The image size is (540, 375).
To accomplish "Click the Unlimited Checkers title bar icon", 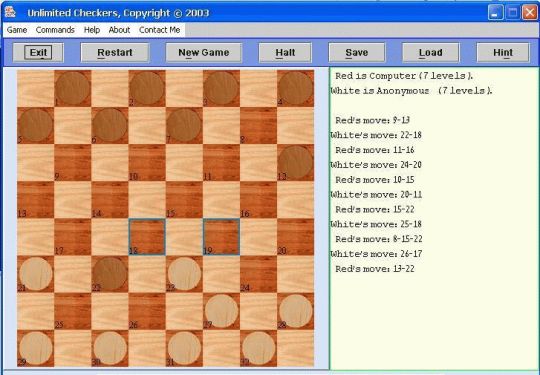I will coord(10,12).
